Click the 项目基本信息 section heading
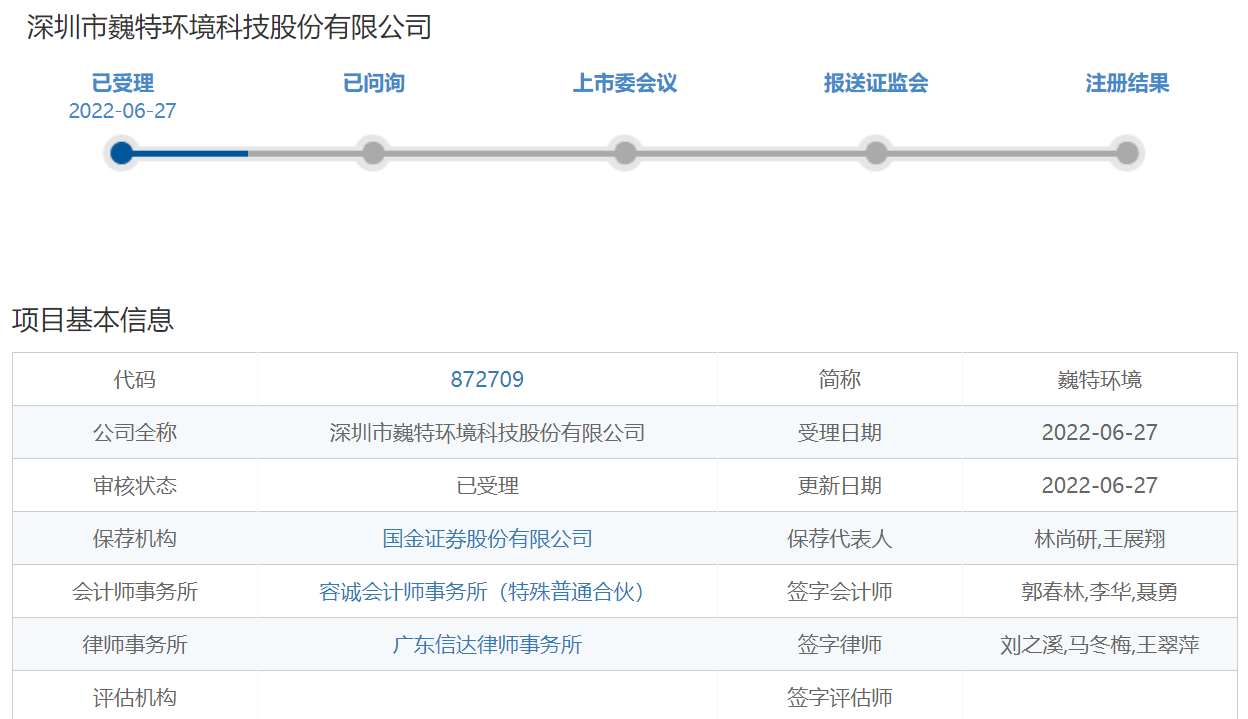The image size is (1248, 719). (93, 320)
